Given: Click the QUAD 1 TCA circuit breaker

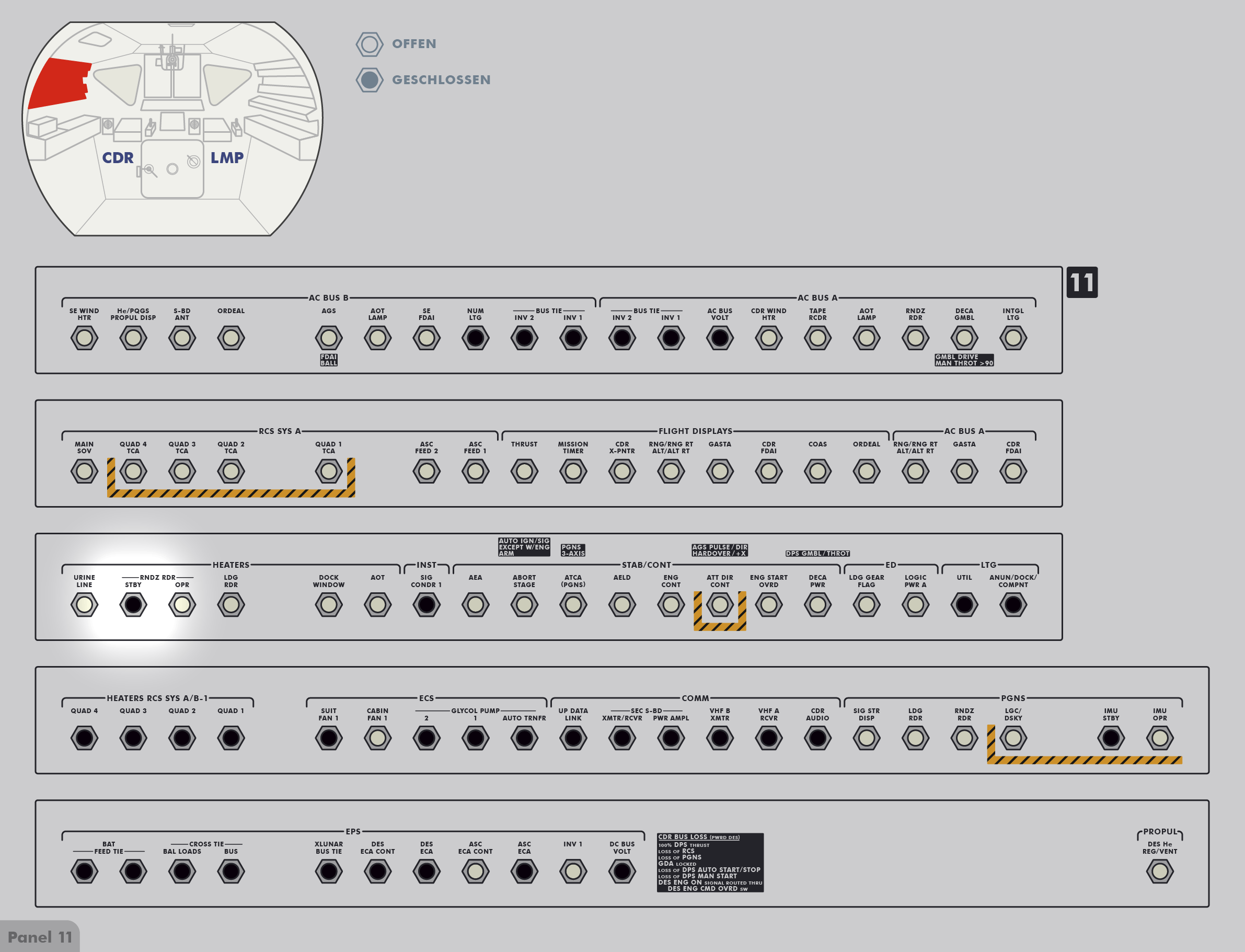Looking at the screenshot, I should point(329,471).
